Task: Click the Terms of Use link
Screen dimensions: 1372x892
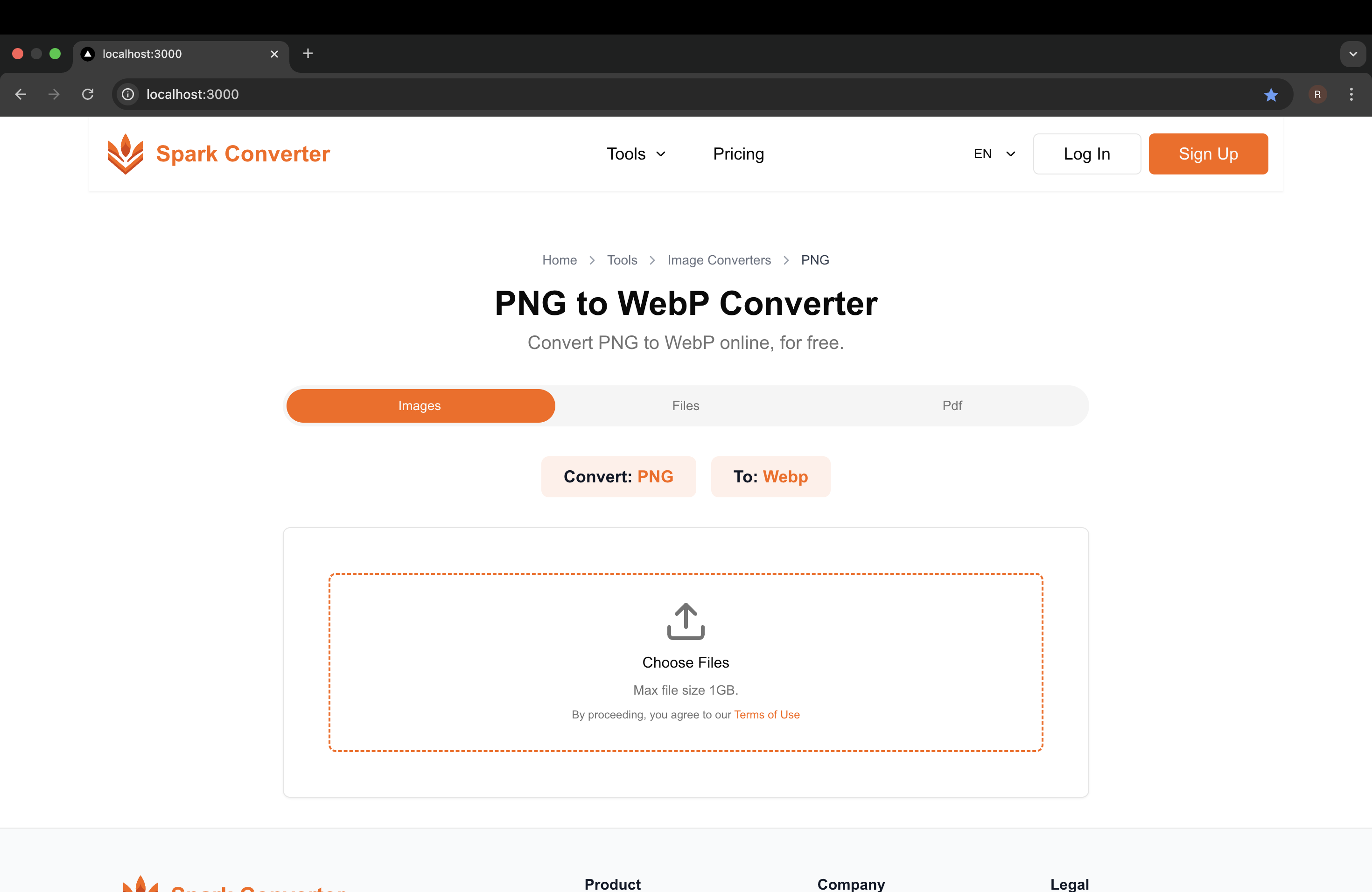Action: point(766,714)
